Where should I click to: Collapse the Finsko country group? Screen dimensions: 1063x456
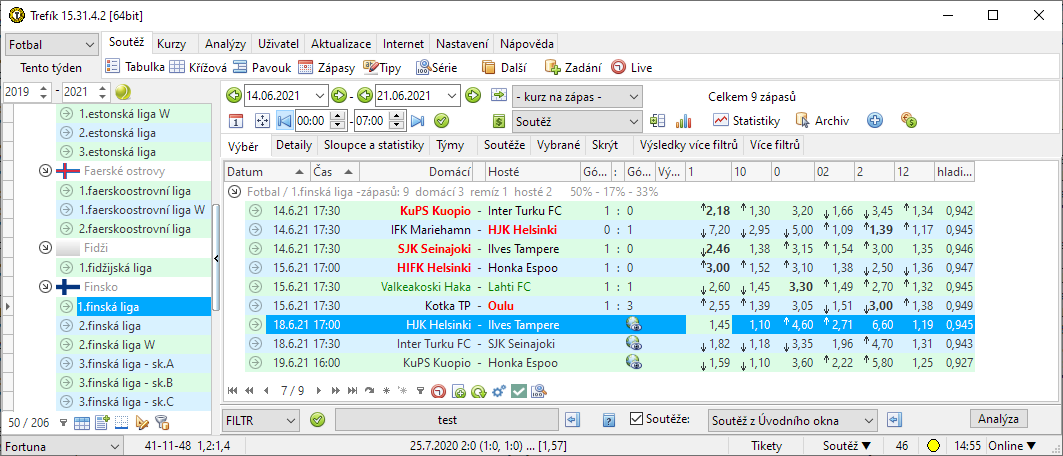click(x=45, y=287)
